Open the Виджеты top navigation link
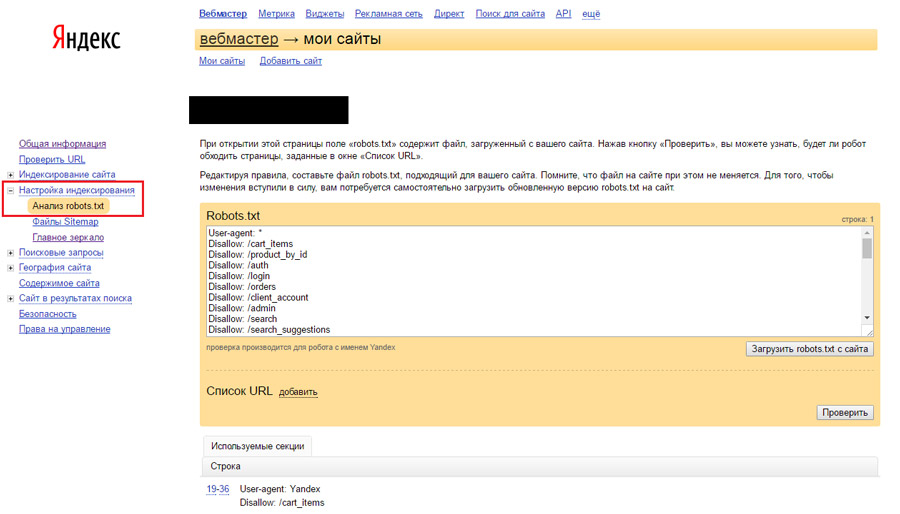Screen dimensions: 900x514 click(324, 13)
